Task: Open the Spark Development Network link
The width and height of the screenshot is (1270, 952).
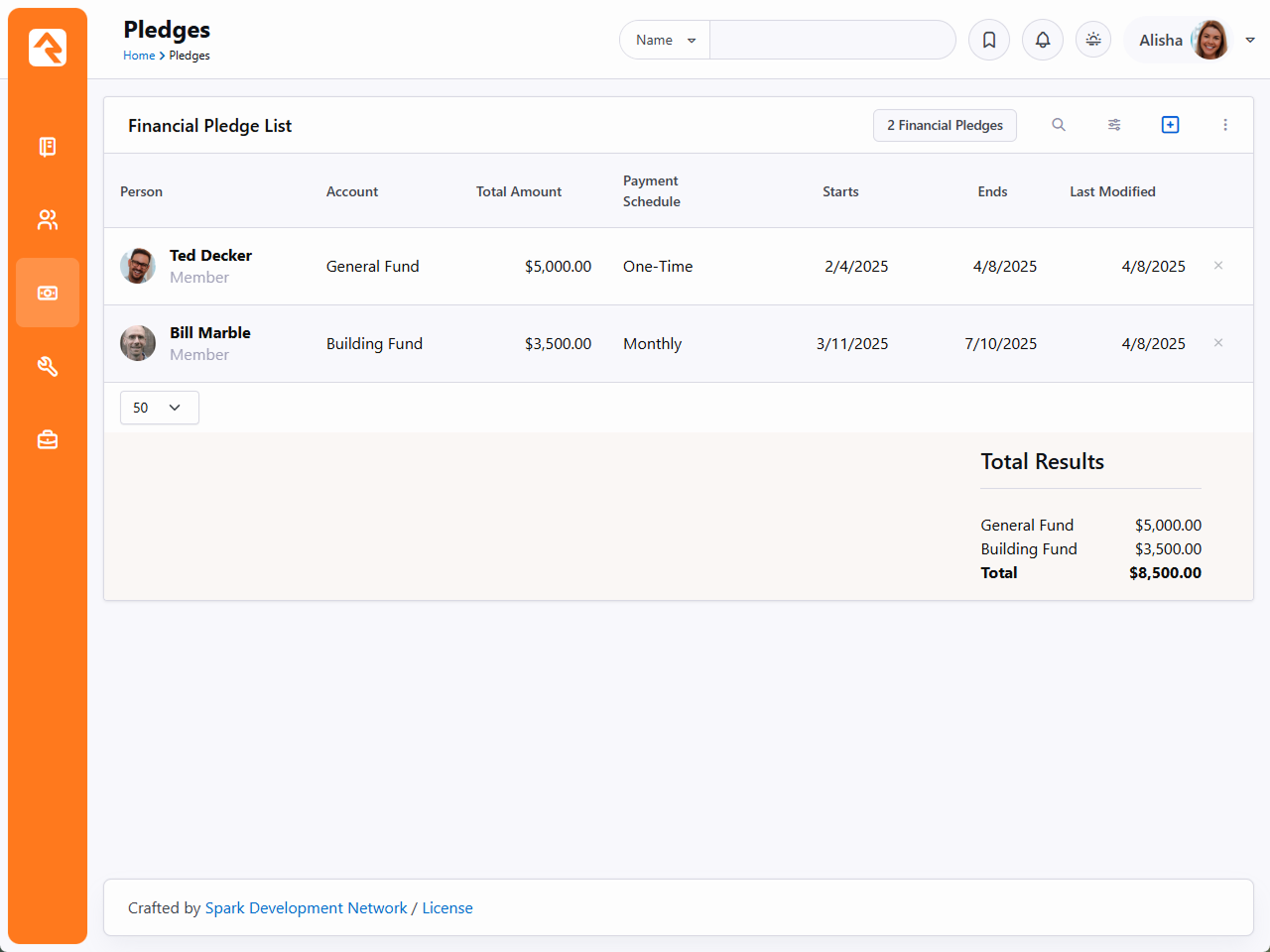Action: click(x=306, y=908)
